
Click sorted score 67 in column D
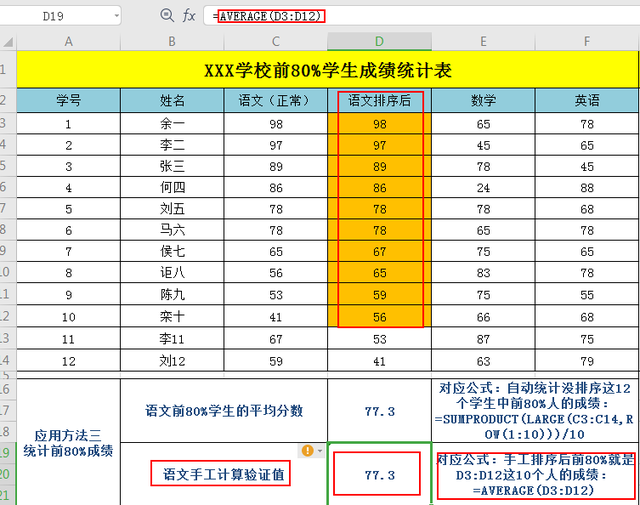pos(379,251)
